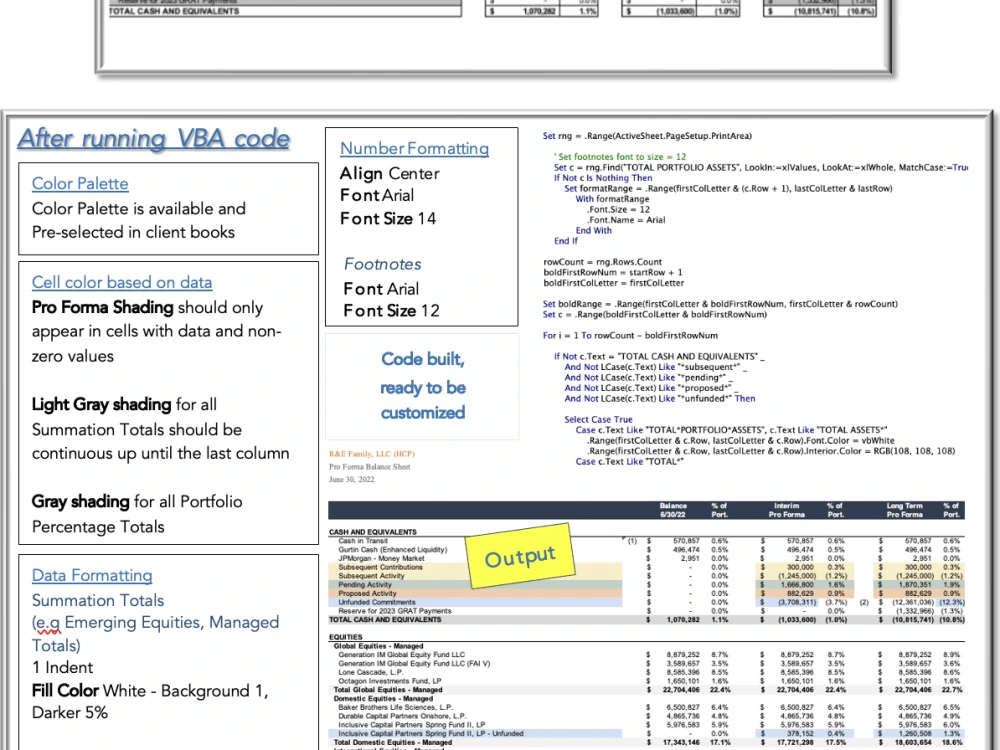Select the bold "Pro Forma Shading" text
Image resolution: width=1000 pixels, height=750 pixels.
click(x=103, y=307)
